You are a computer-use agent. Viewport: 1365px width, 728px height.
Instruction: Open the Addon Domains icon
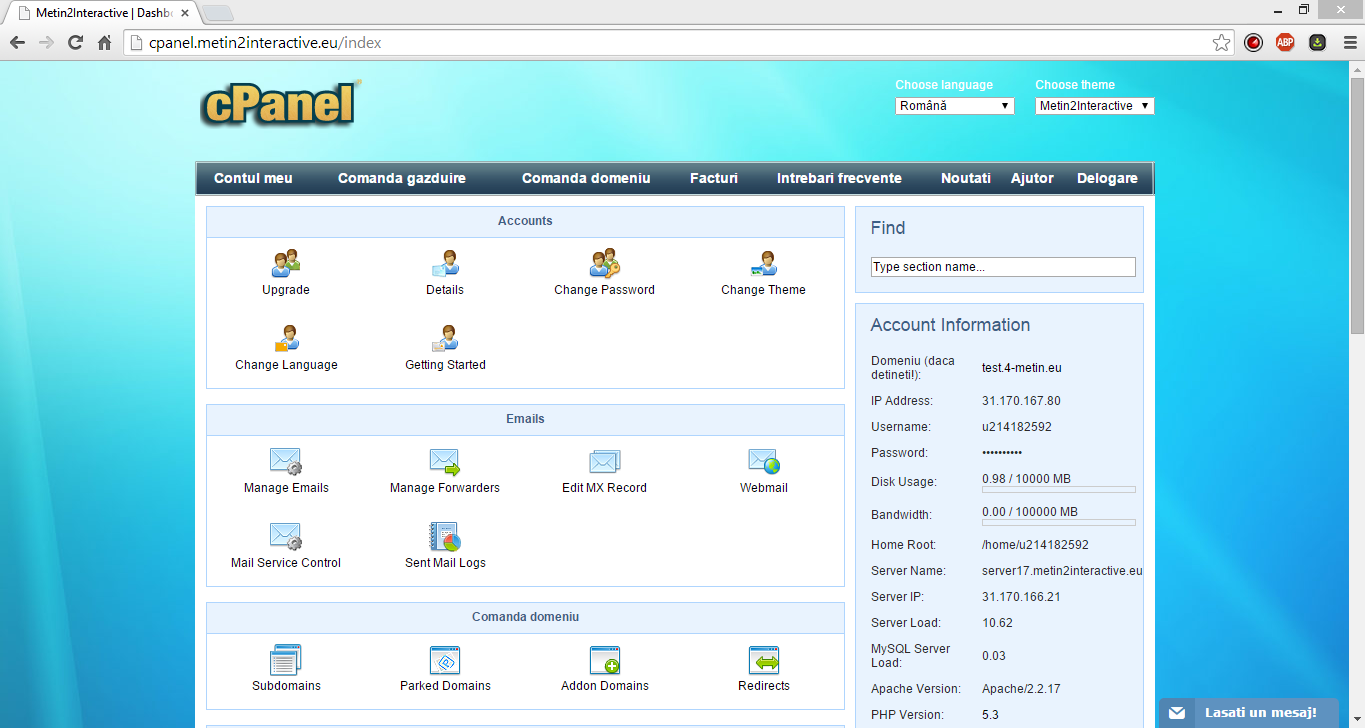coord(605,660)
